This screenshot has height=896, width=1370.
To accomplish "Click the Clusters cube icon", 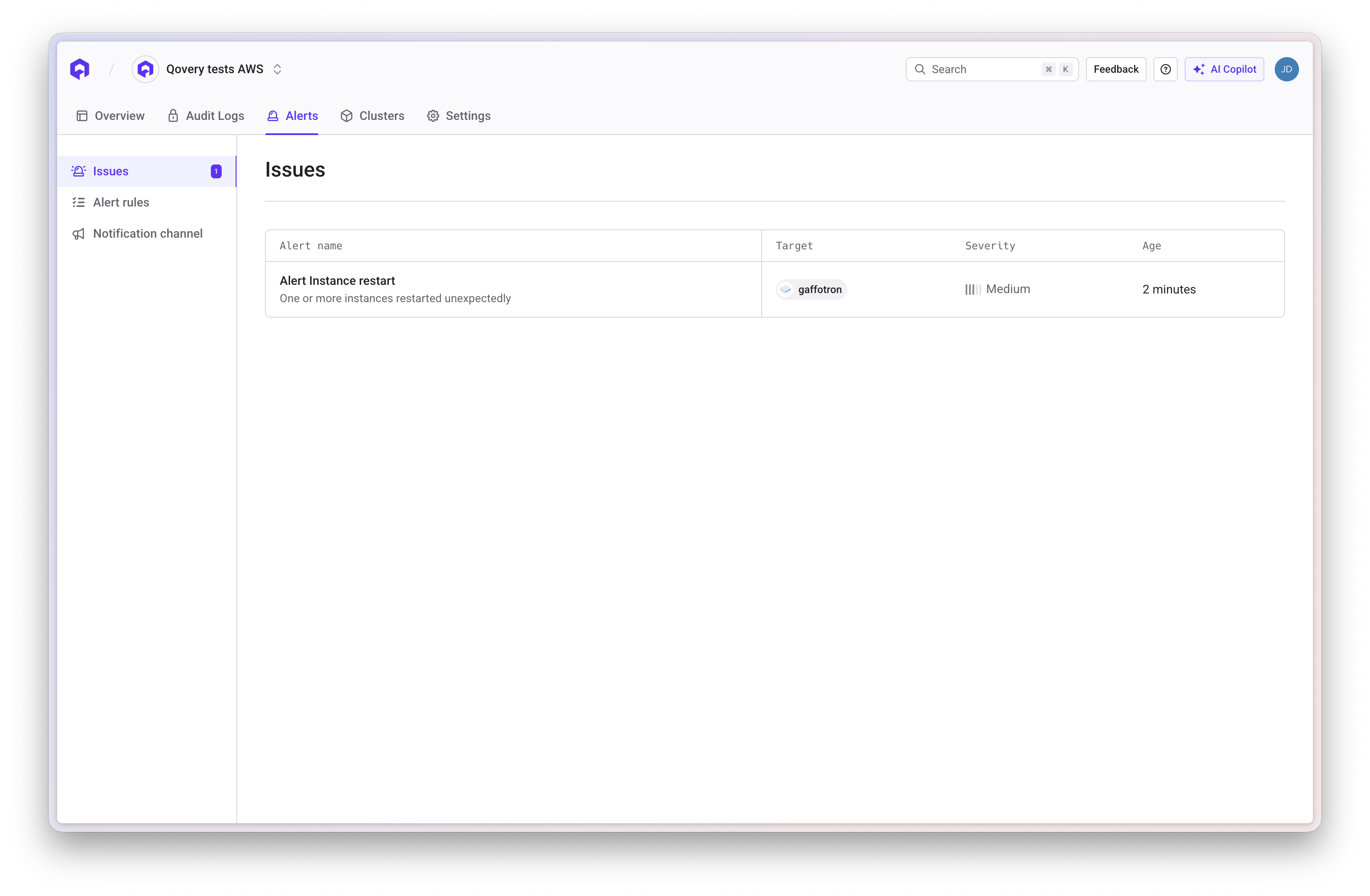I will coord(346,116).
